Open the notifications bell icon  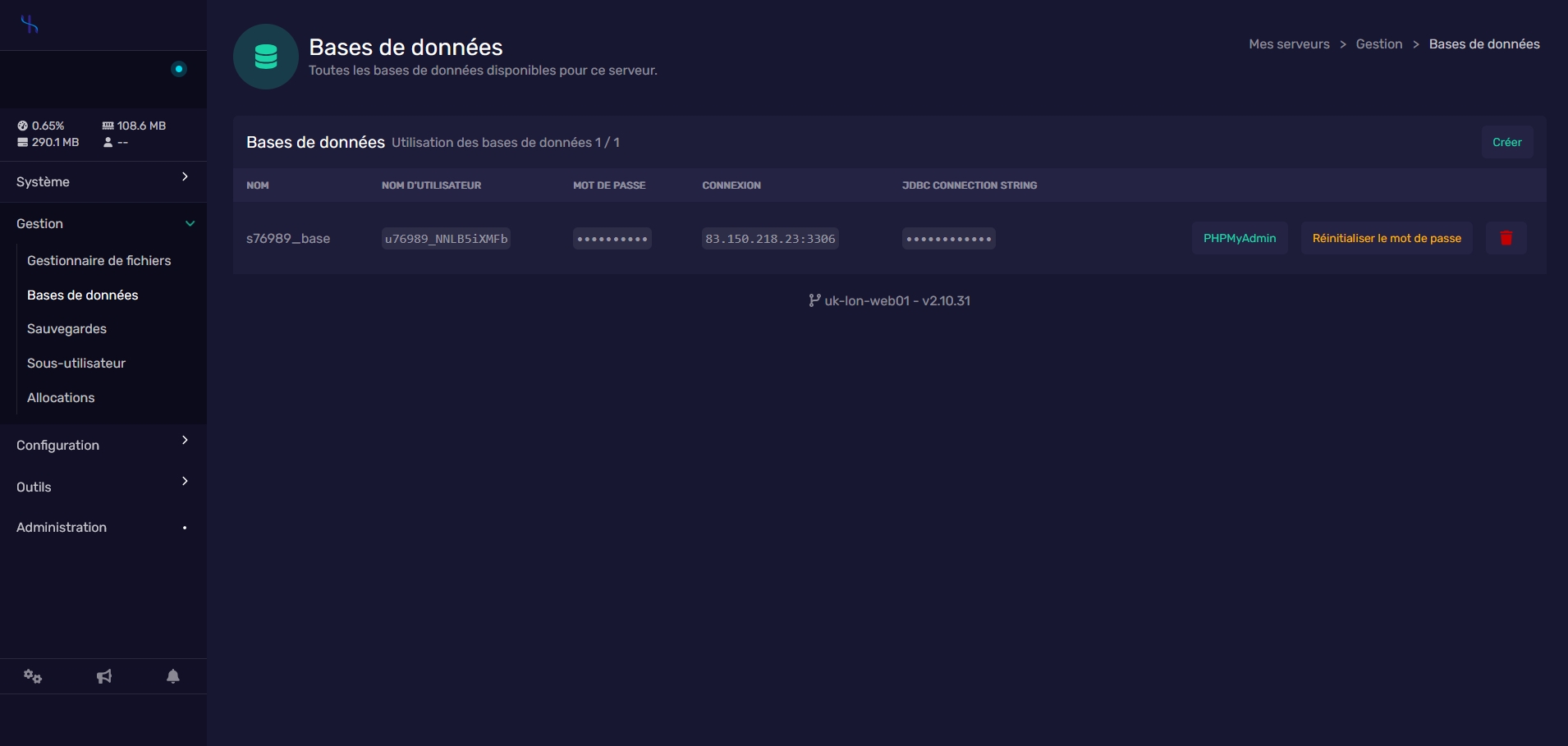(173, 676)
